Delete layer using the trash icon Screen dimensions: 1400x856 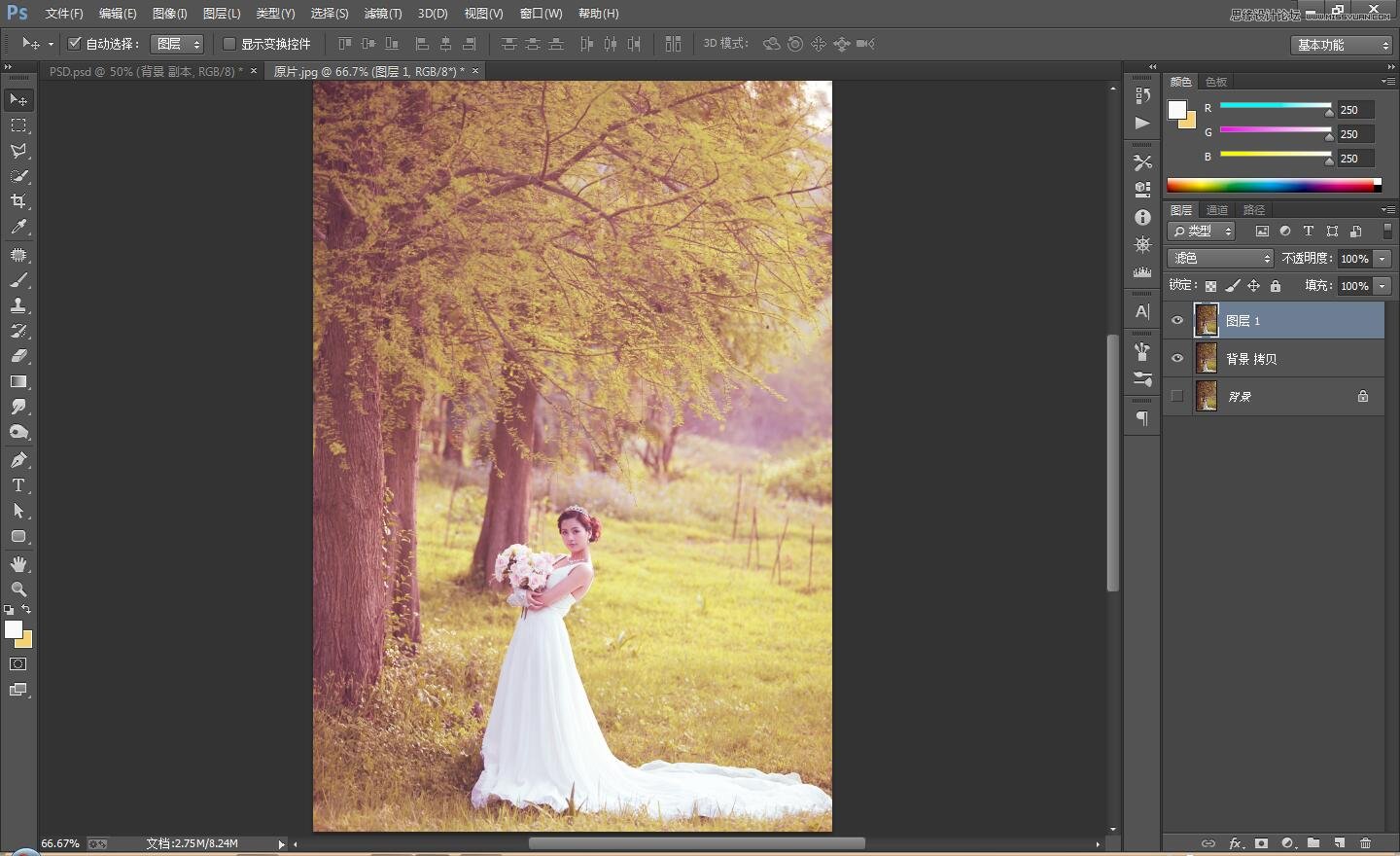point(1365,843)
